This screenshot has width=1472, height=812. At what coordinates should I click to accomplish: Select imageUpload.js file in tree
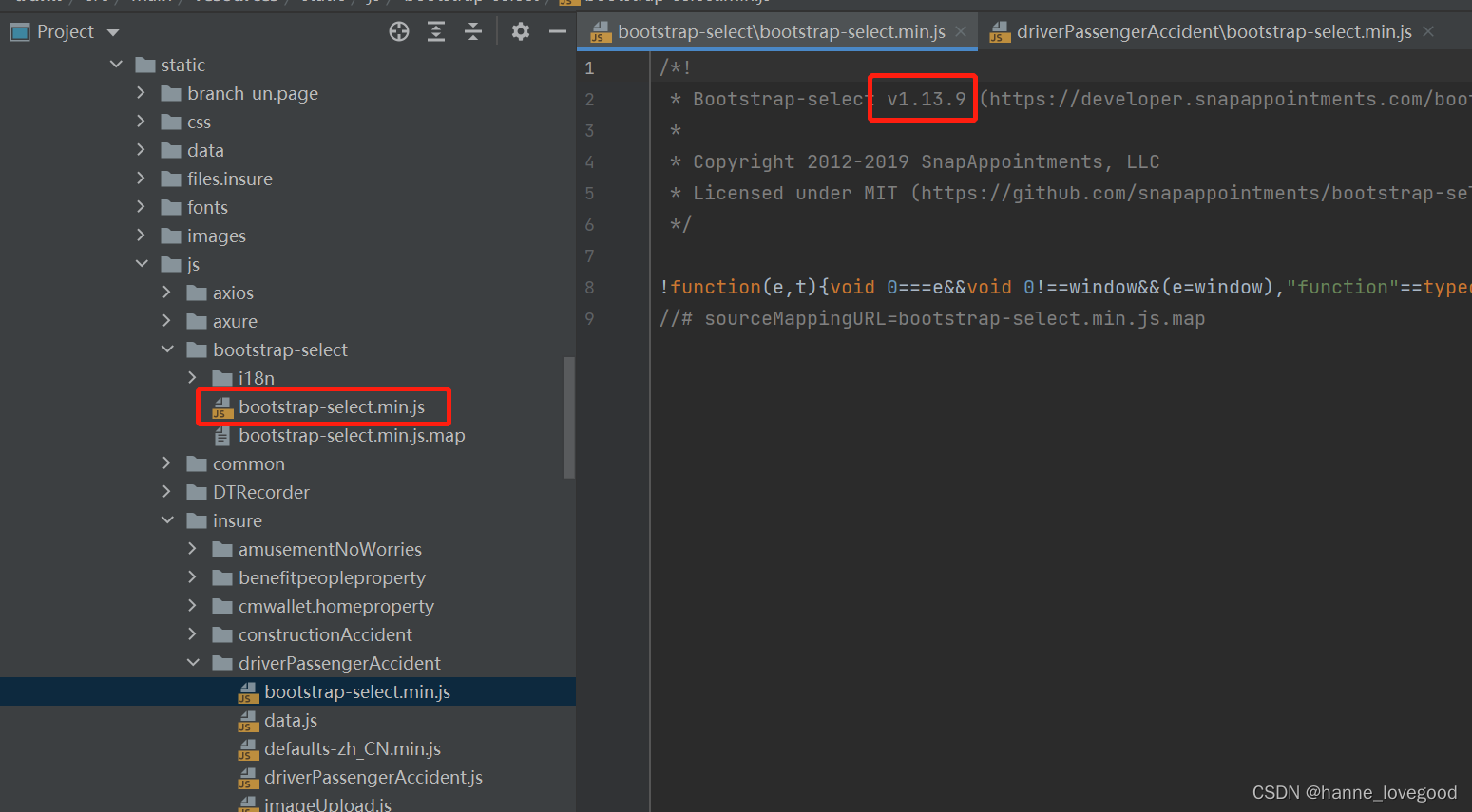[x=328, y=804]
